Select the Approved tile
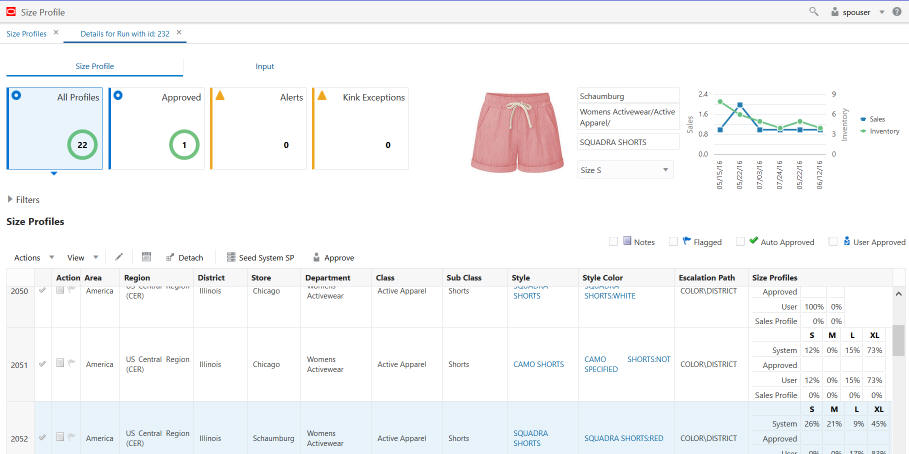Image resolution: width=909 pixels, height=454 pixels. point(157,128)
